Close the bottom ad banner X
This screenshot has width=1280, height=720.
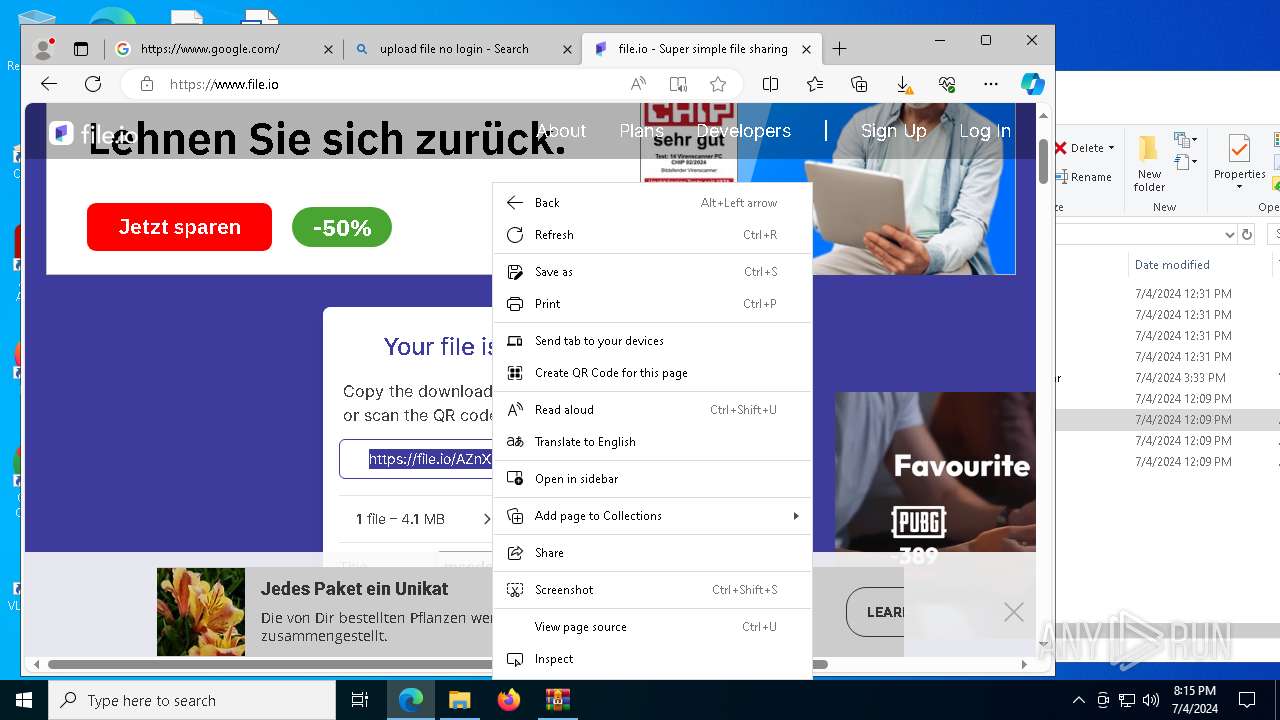(1014, 612)
